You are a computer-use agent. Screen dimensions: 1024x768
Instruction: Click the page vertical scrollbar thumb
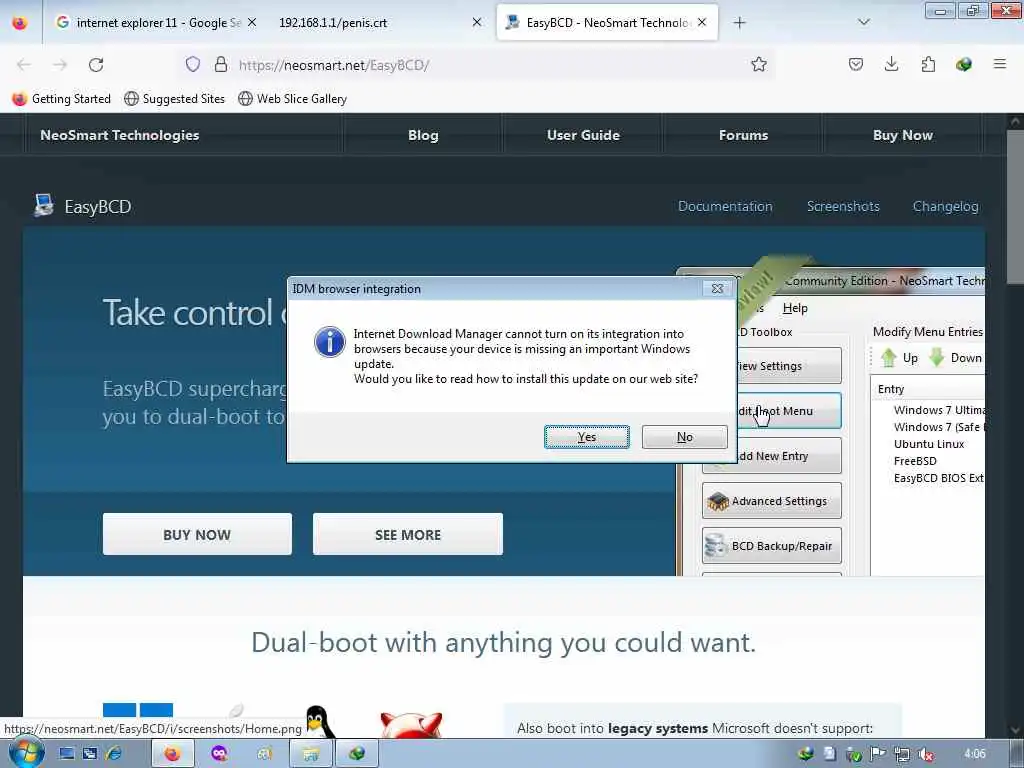tap(1016, 206)
